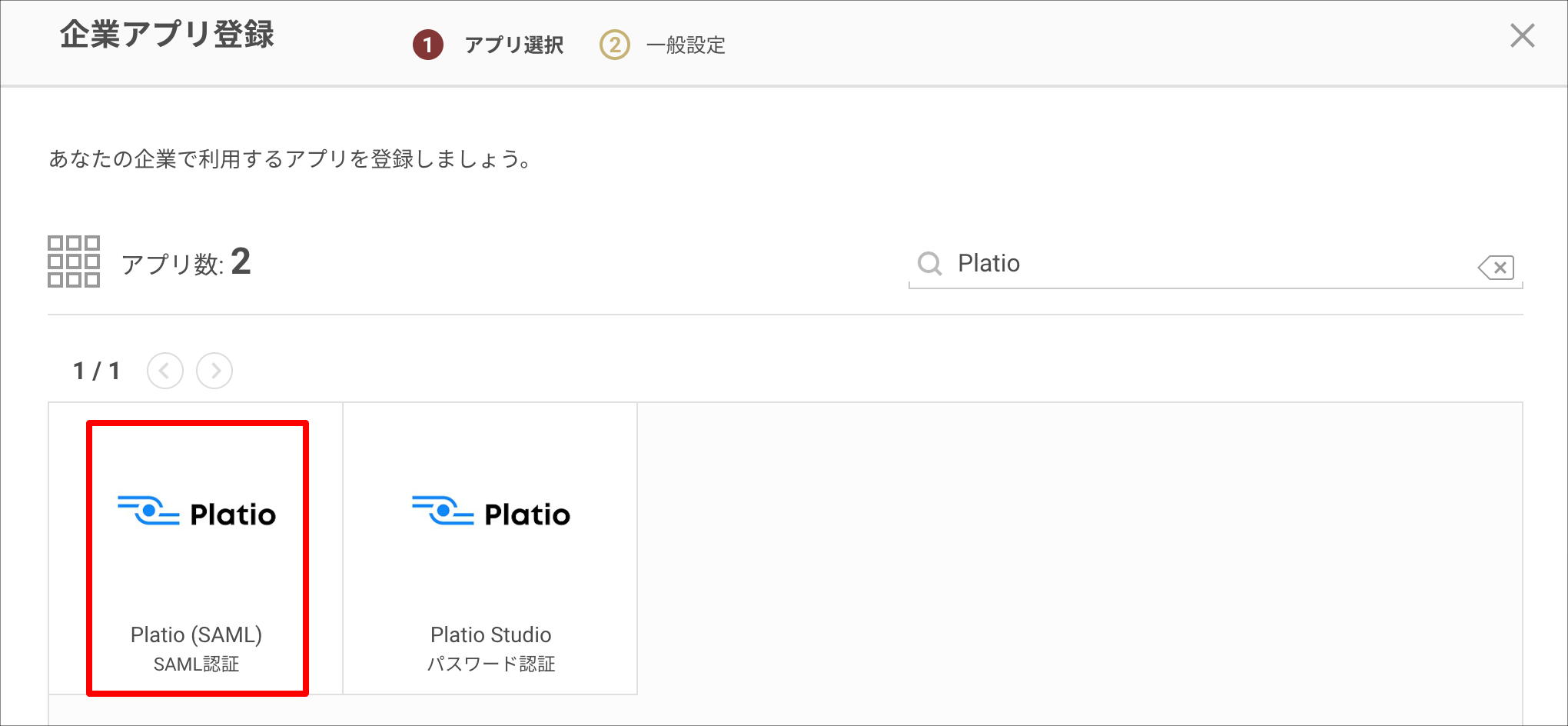Click the Platio logo in the SAML card

pos(197,512)
